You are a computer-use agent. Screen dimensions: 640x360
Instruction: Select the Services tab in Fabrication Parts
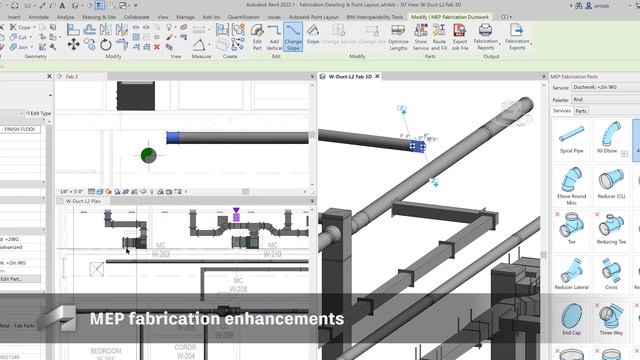[562, 111]
